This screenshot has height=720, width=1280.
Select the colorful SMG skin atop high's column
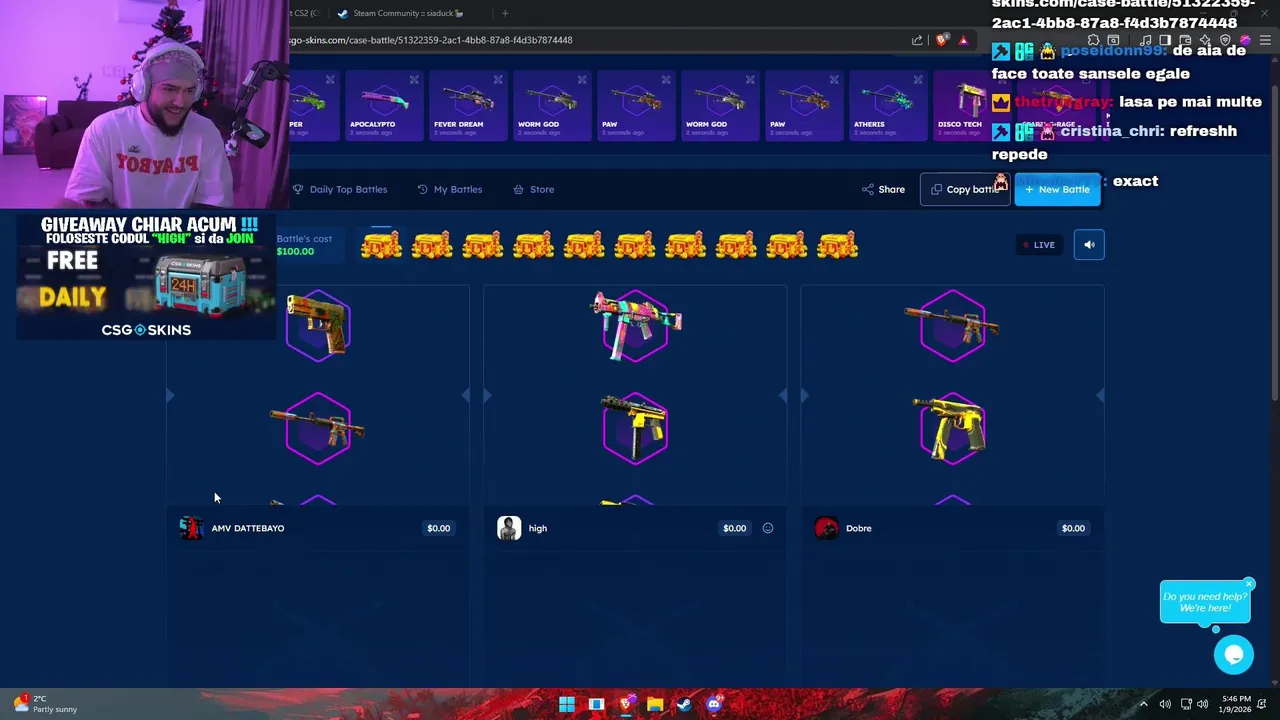tap(636, 324)
